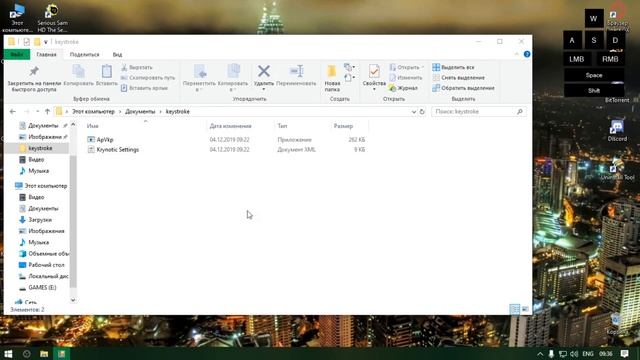Open pinned Documents in Quick Access

coord(43,126)
